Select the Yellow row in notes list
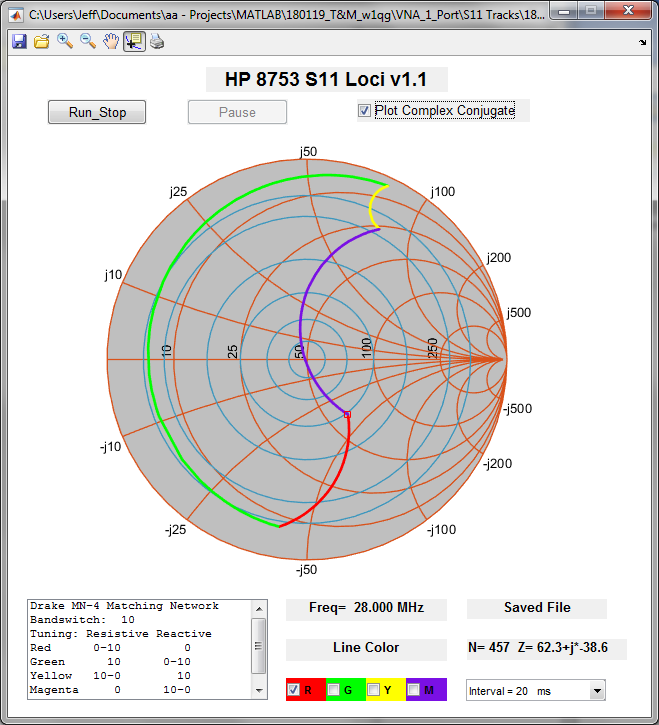Screen dimensions: 659x725 click(x=110, y=676)
